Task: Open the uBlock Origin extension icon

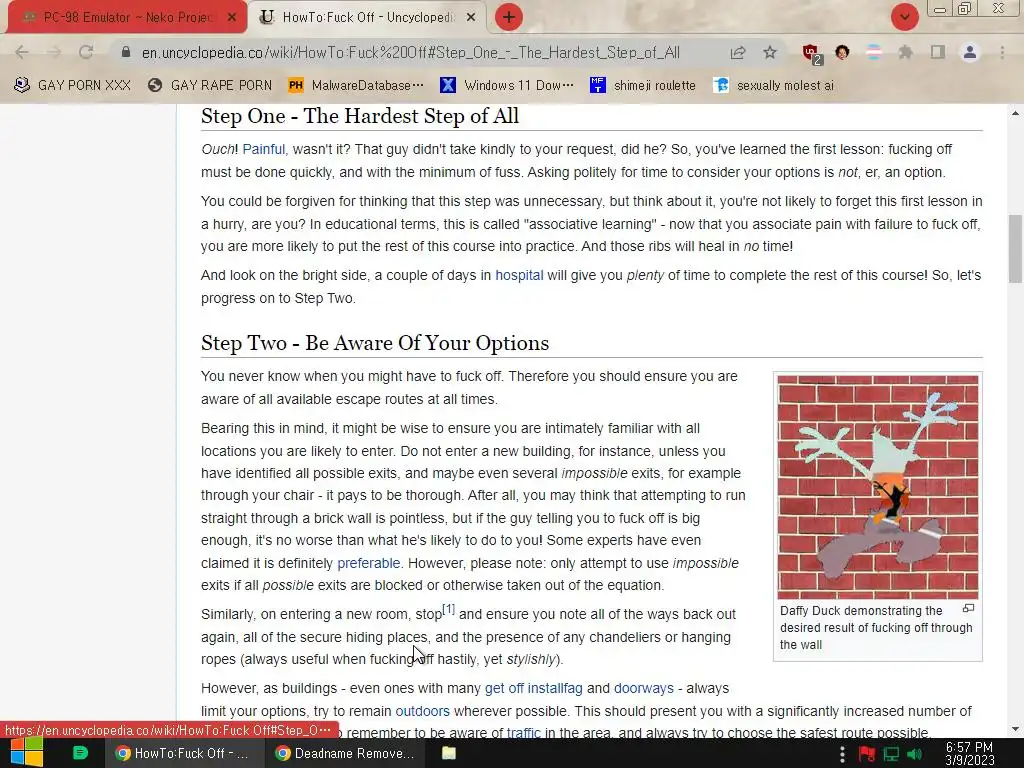Action: click(x=812, y=54)
